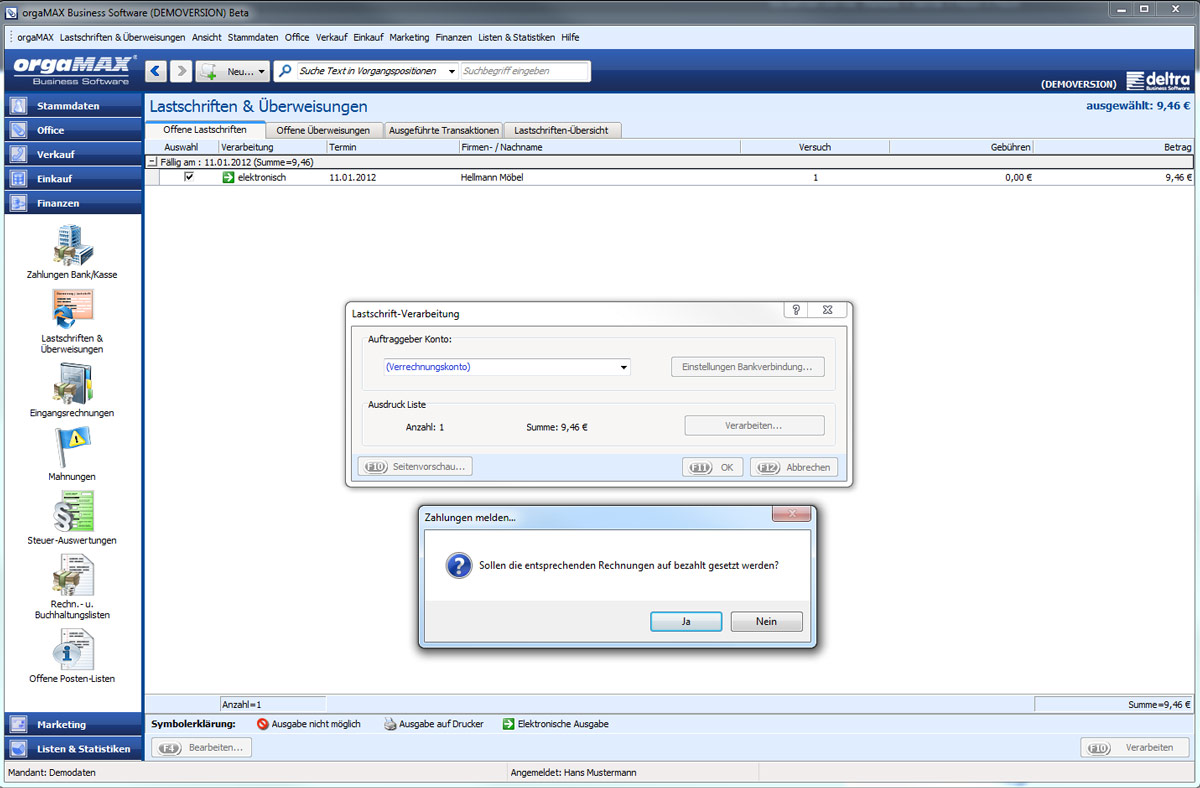Click the back navigation arrow in toolbar
This screenshot has height=788, width=1200.
tap(156, 71)
